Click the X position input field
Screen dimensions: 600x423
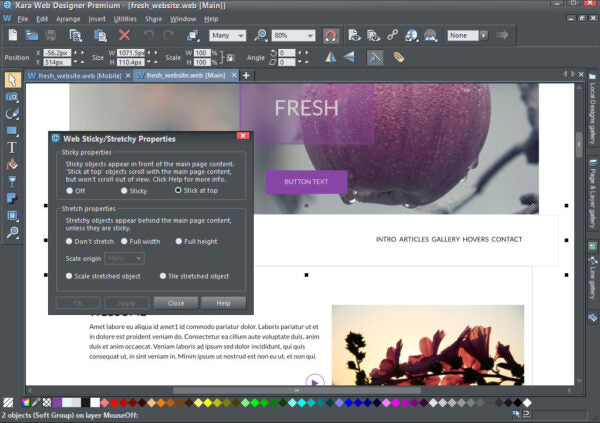(x=57, y=53)
